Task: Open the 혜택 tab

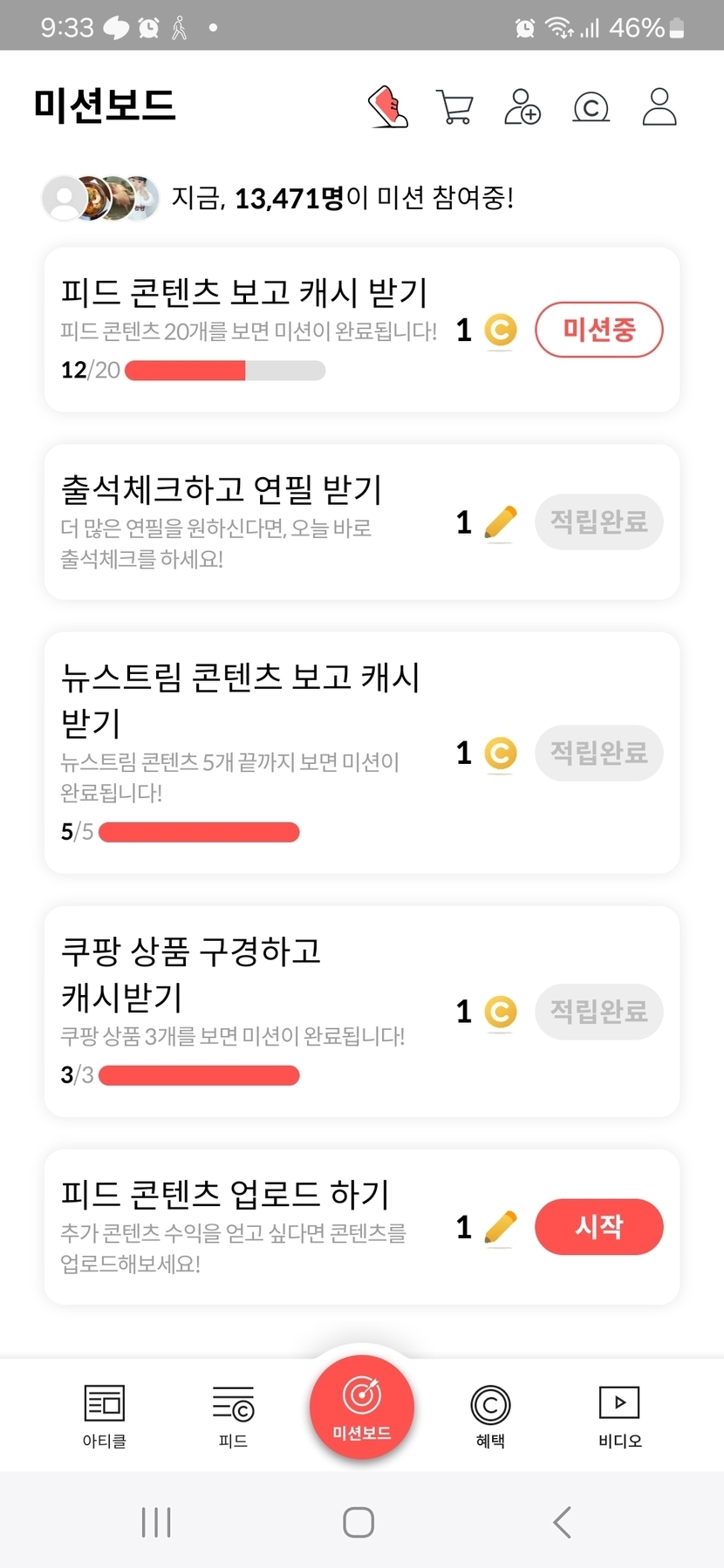Action: [x=490, y=1415]
